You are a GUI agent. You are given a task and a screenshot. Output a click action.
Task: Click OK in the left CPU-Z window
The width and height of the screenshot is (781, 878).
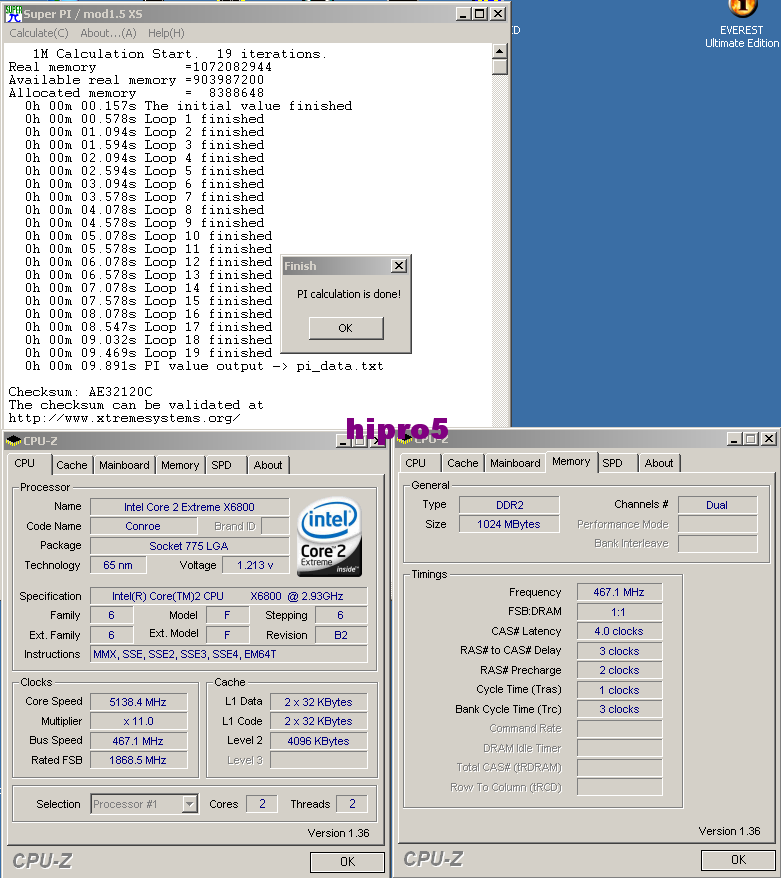(x=347, y=861)
